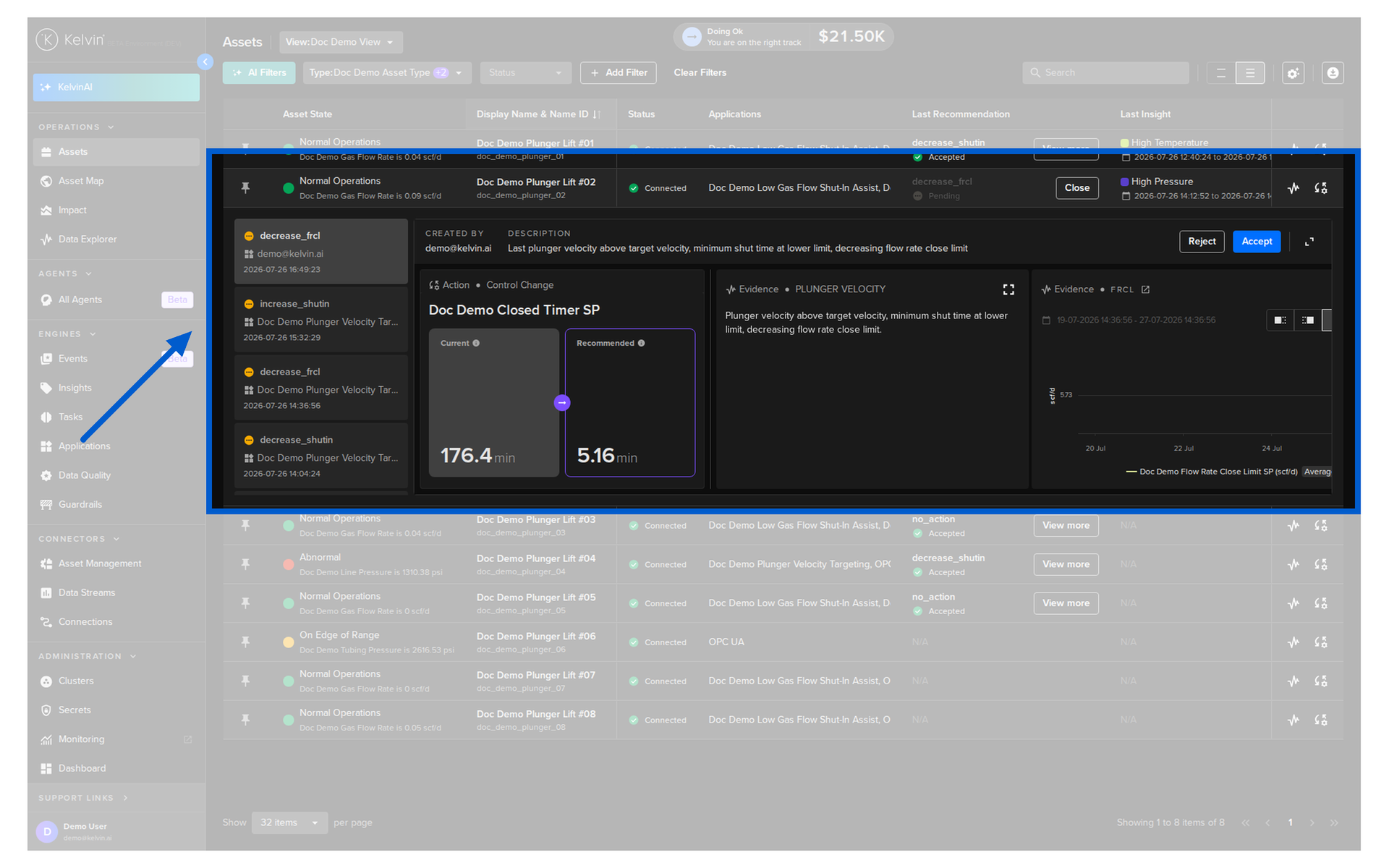
Task: Click Add Filter
Action: pos(619,73)
